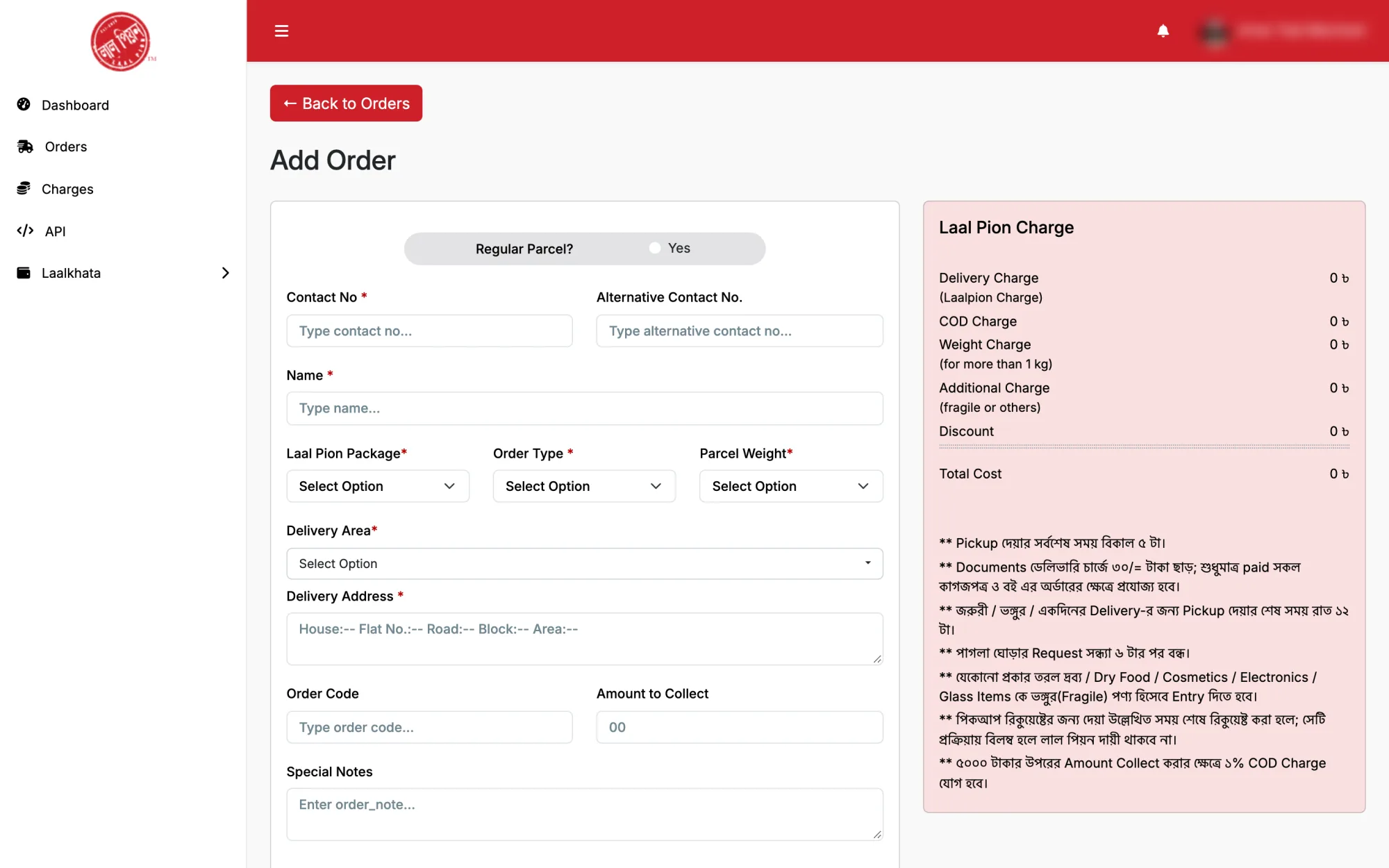Open Charges in sidebar

pos(67,189)
